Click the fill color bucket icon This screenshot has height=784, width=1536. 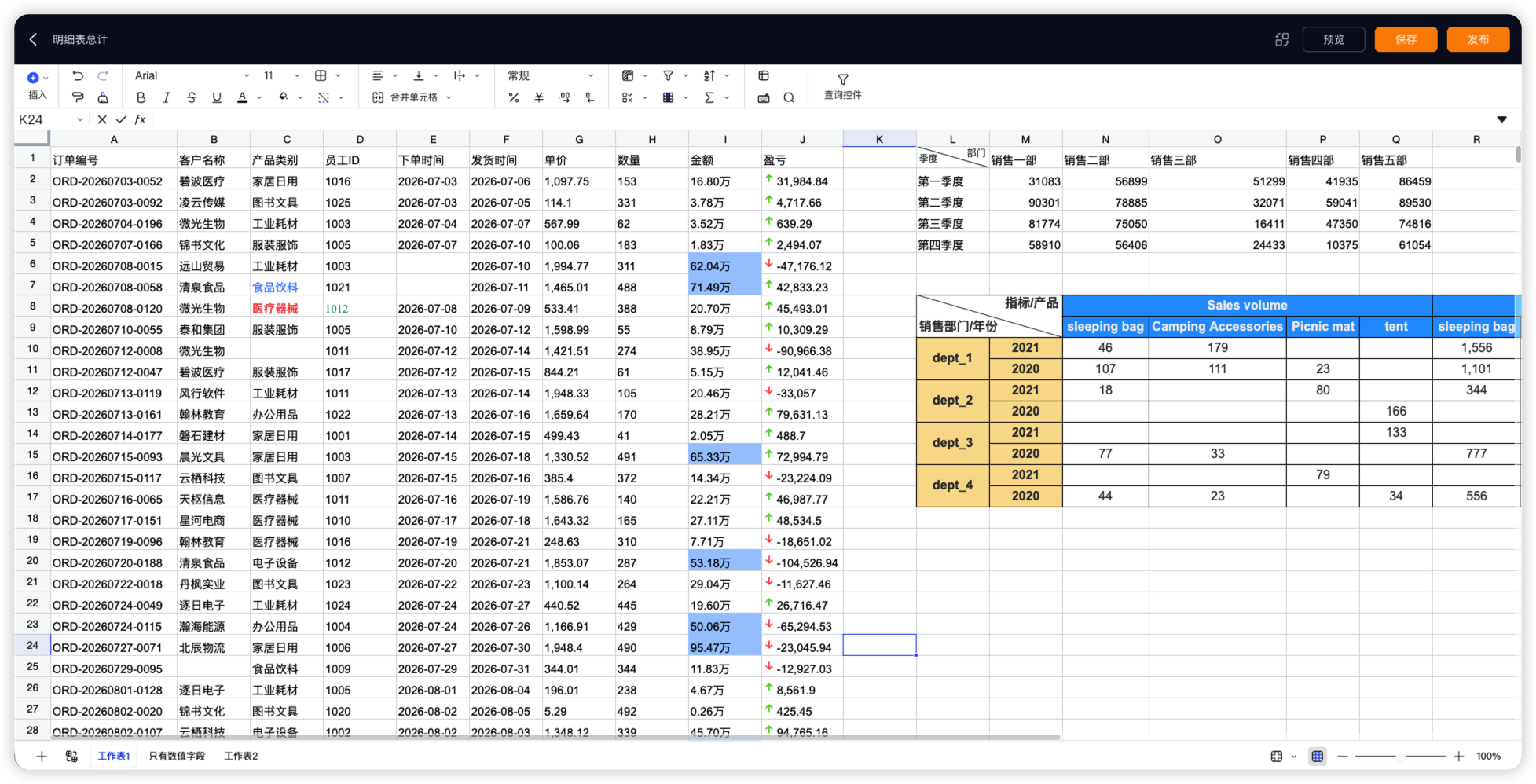coord(283,97)
